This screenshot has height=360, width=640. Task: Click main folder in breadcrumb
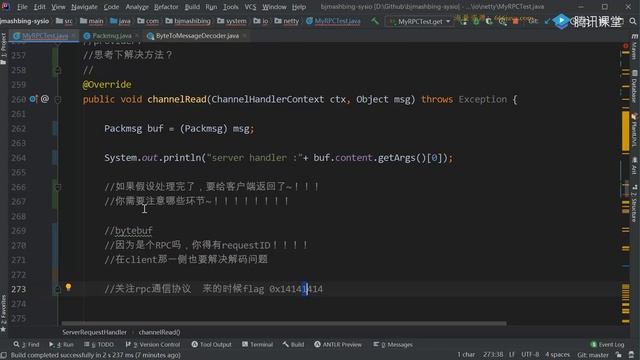[x=92, y=21]
